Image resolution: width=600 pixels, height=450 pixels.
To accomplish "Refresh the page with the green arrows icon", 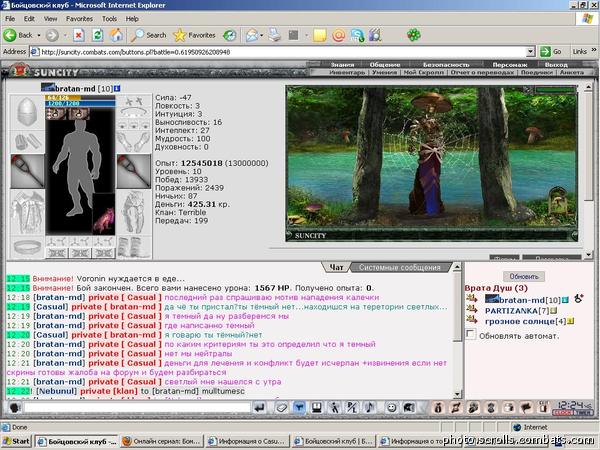I will click(x=98, y=35).
